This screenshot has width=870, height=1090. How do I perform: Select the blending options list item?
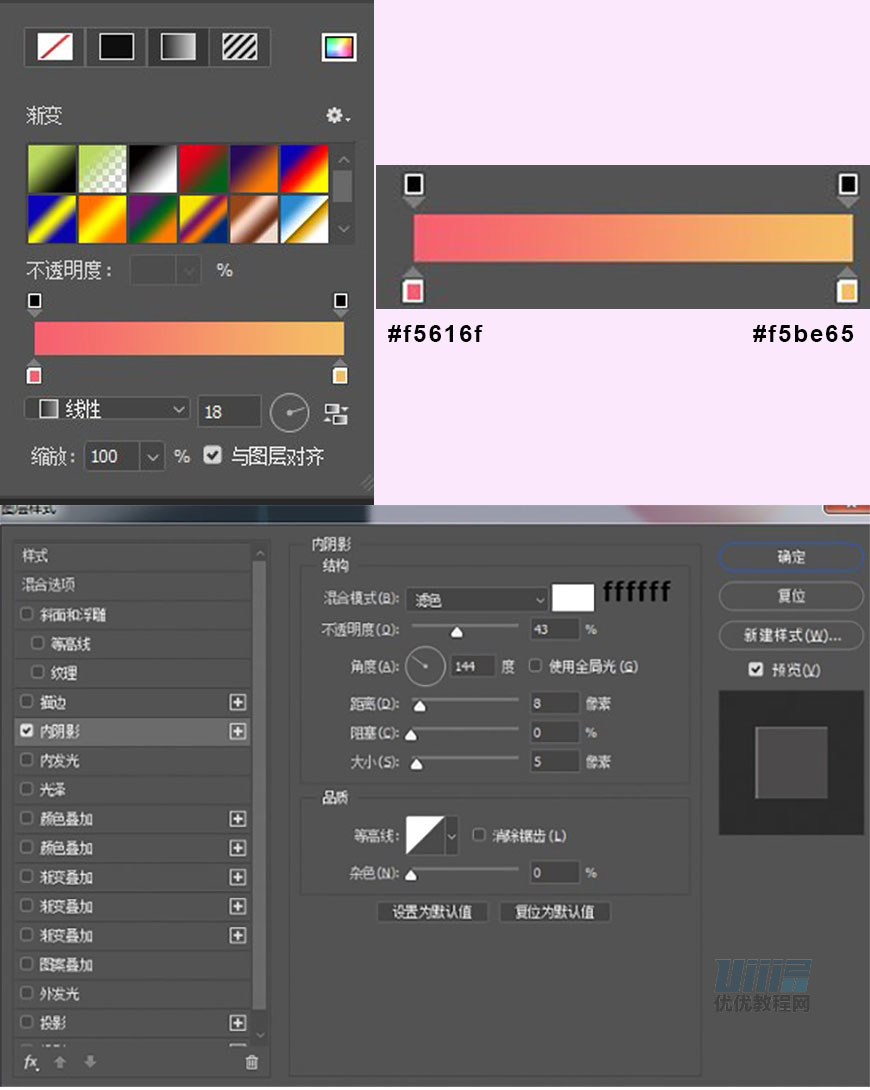(x=48, y=585)
